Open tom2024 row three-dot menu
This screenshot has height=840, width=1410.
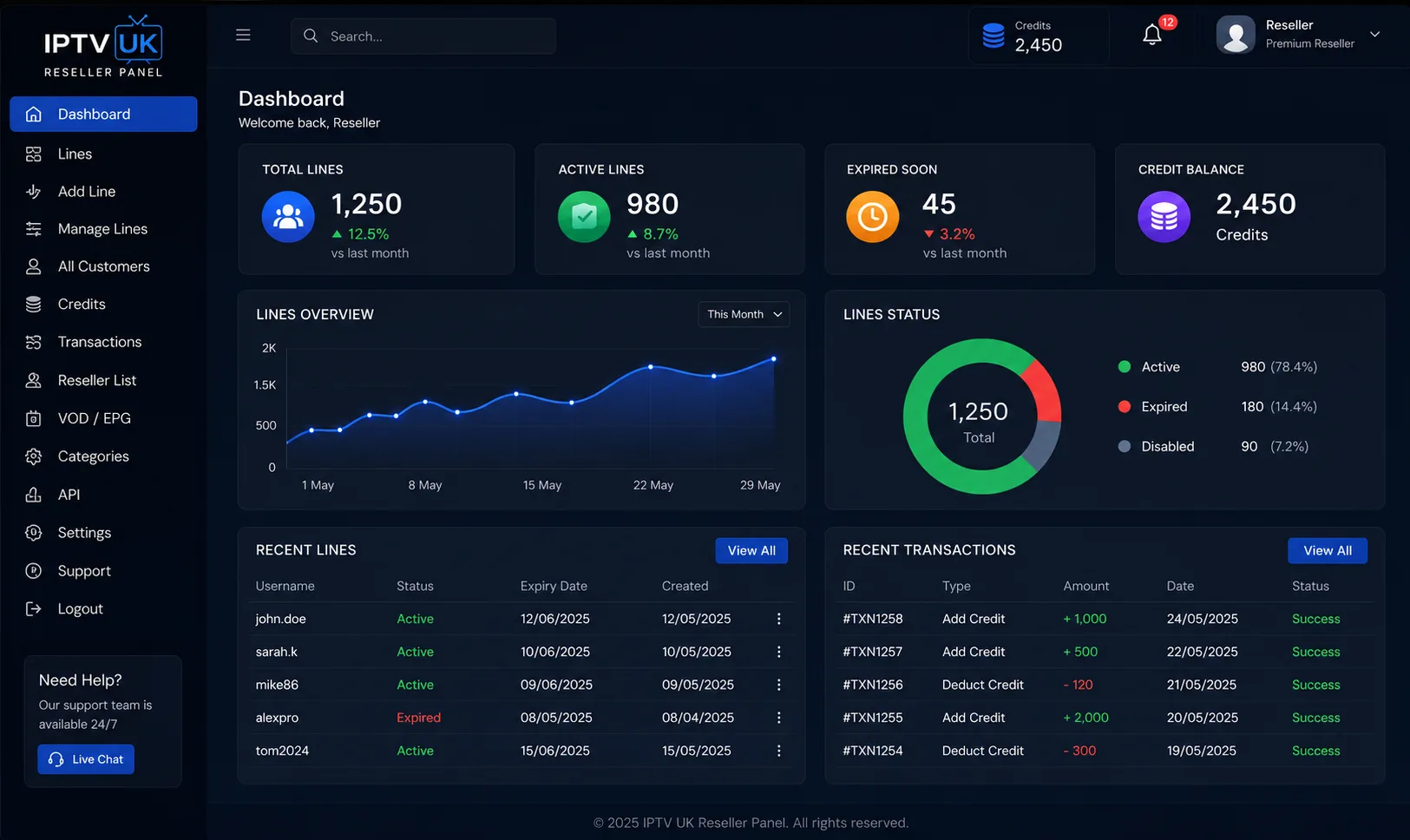(778, 751)
